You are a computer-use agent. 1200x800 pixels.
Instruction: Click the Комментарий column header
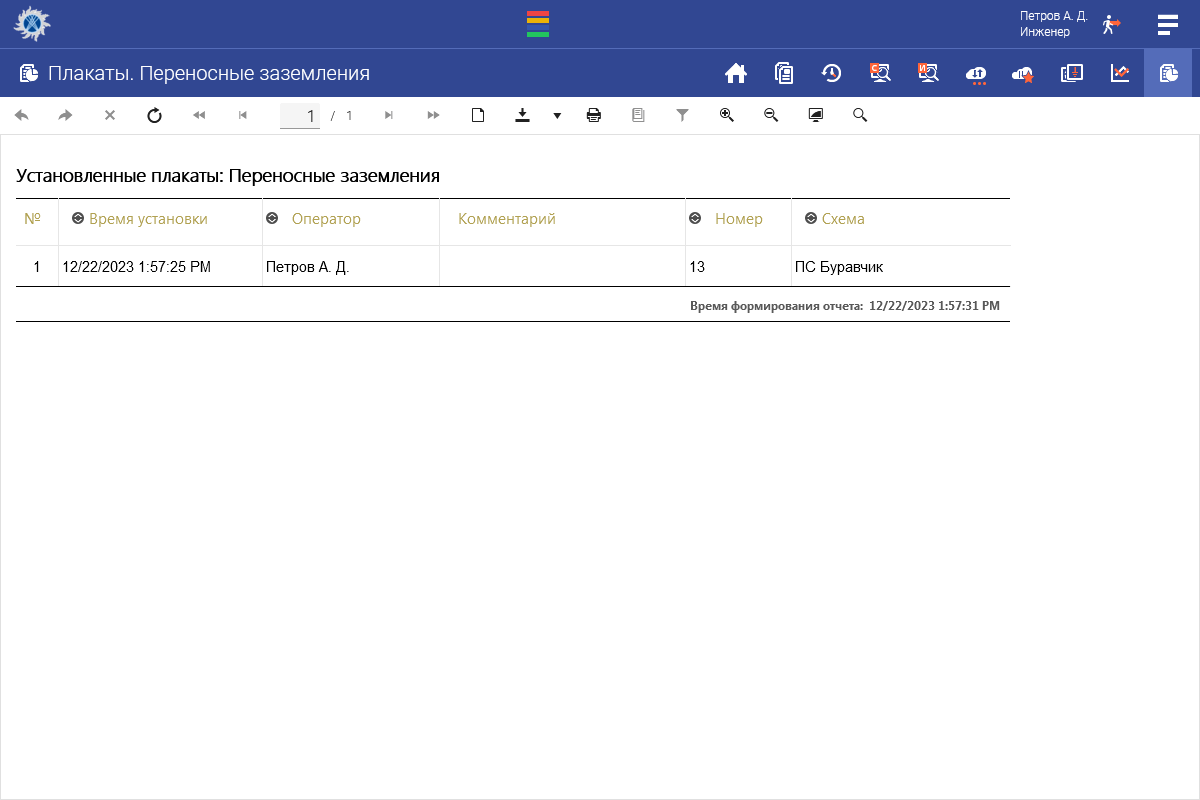pos(506,219)
